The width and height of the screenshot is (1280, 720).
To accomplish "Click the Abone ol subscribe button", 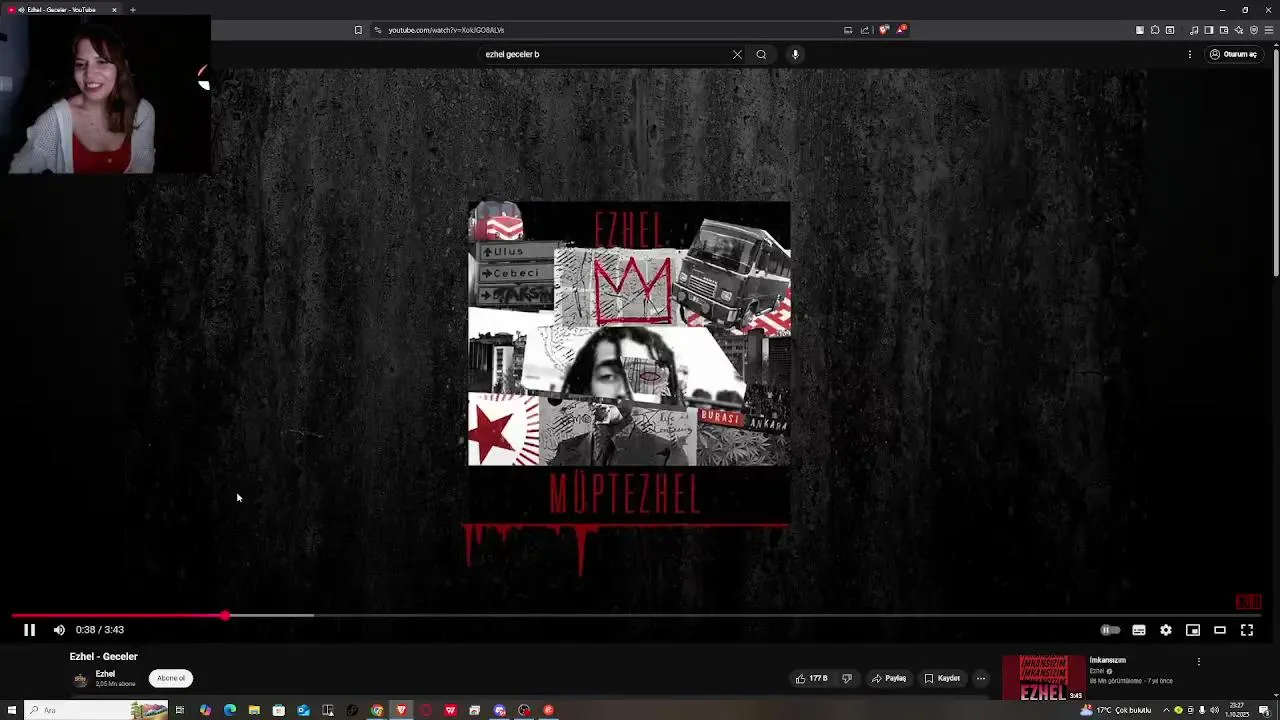I will (171, 678).
